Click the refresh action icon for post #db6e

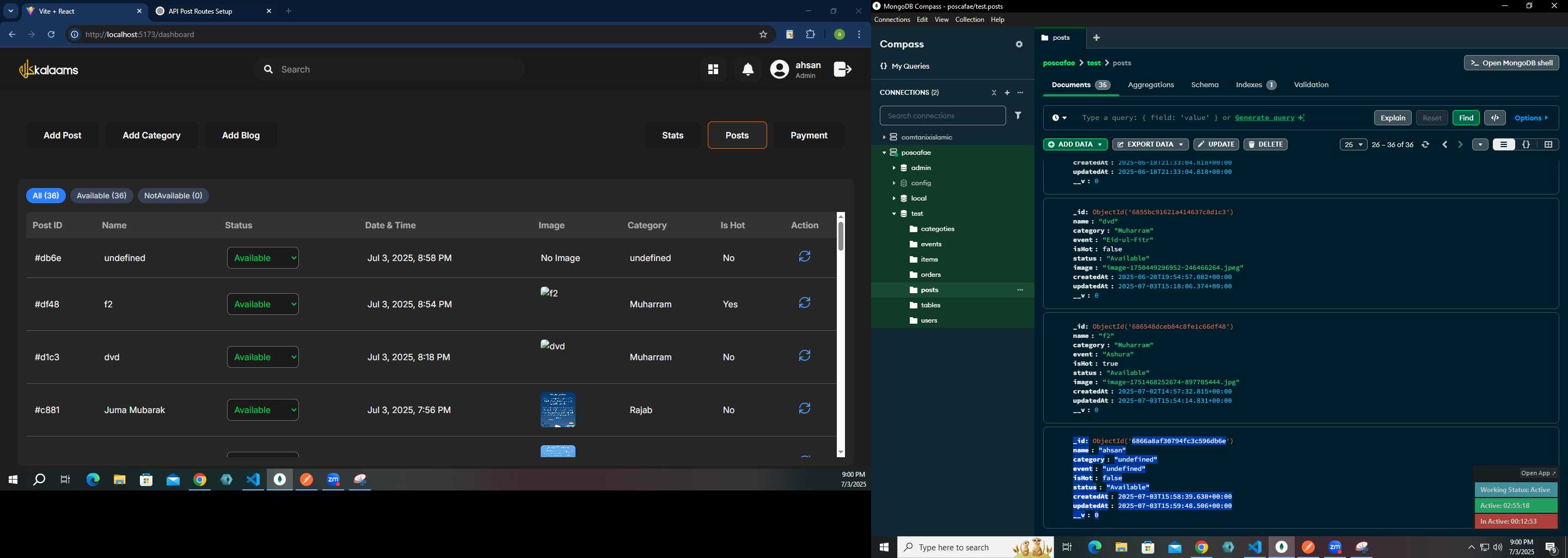[805, 257]
